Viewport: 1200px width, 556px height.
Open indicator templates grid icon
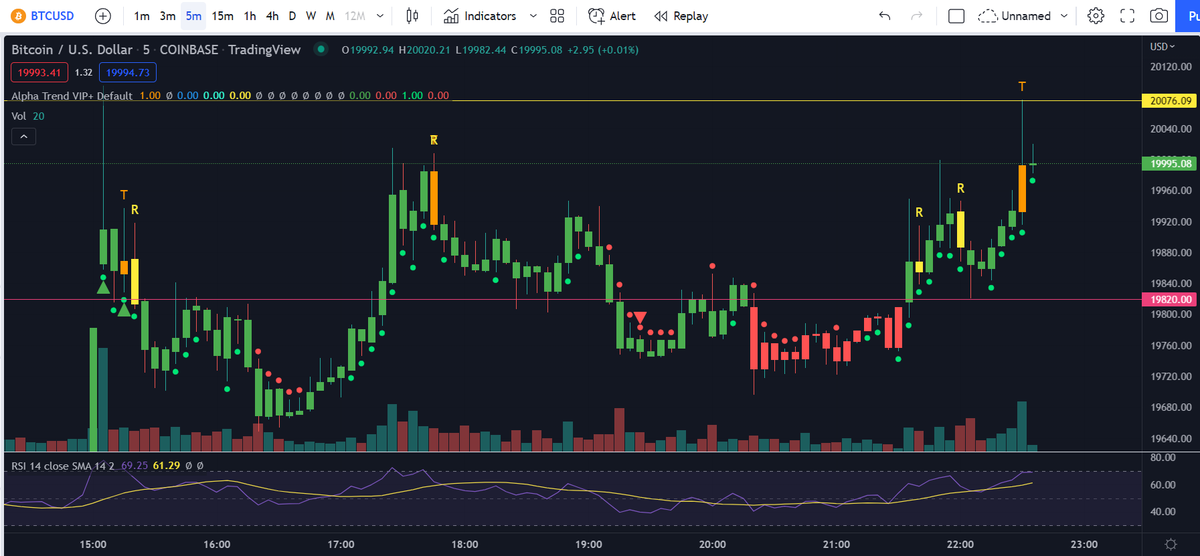pyautogui.click(x=557, y=16)
